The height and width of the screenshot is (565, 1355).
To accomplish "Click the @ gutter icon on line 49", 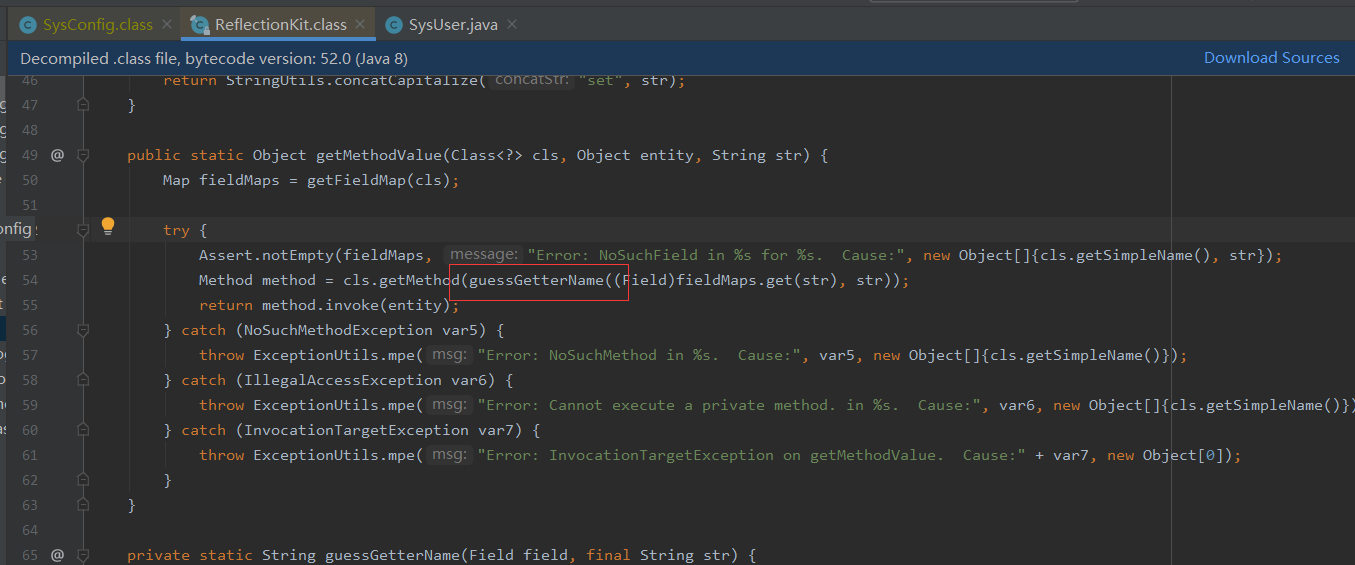I will pyautogui.click(x=57, y=155).
